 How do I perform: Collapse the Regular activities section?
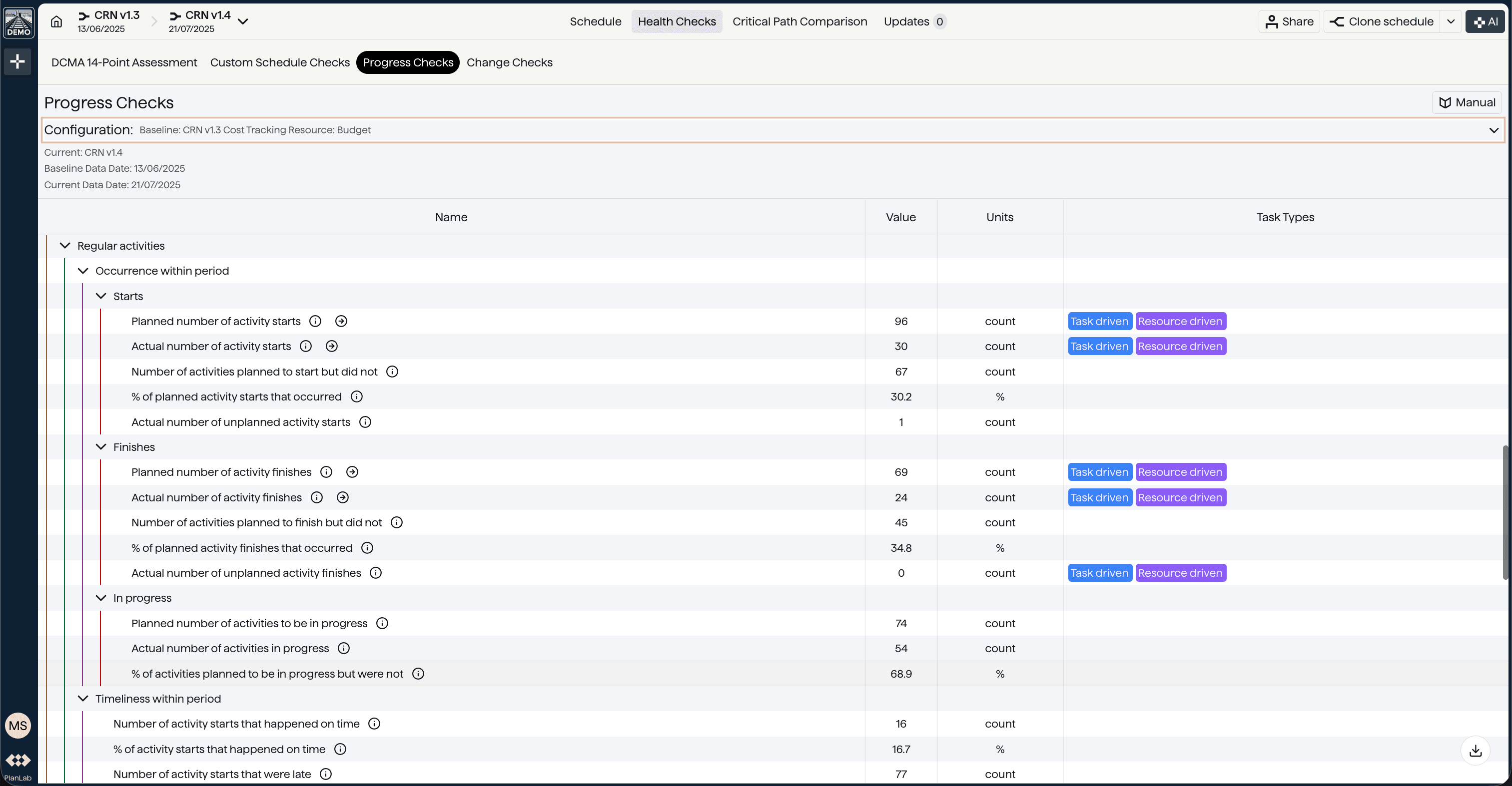[x=64, y=245]
